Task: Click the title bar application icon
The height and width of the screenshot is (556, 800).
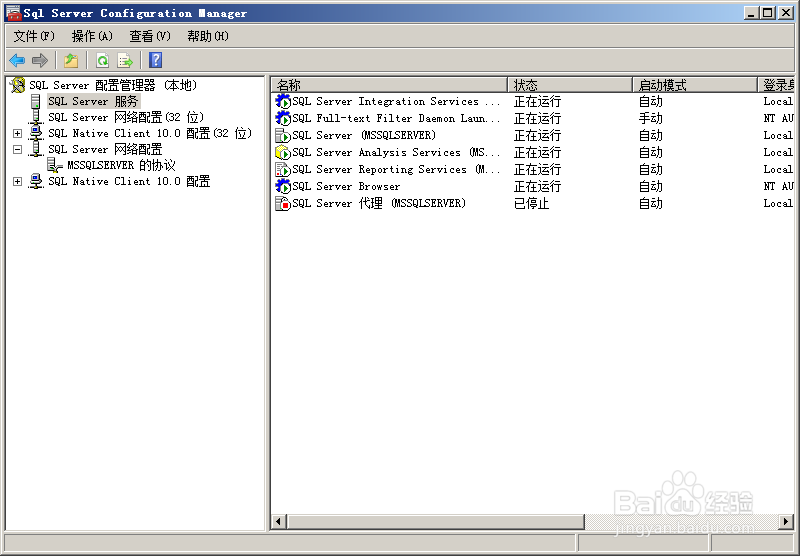Action: pyautogui.click(x=13, y=13)
